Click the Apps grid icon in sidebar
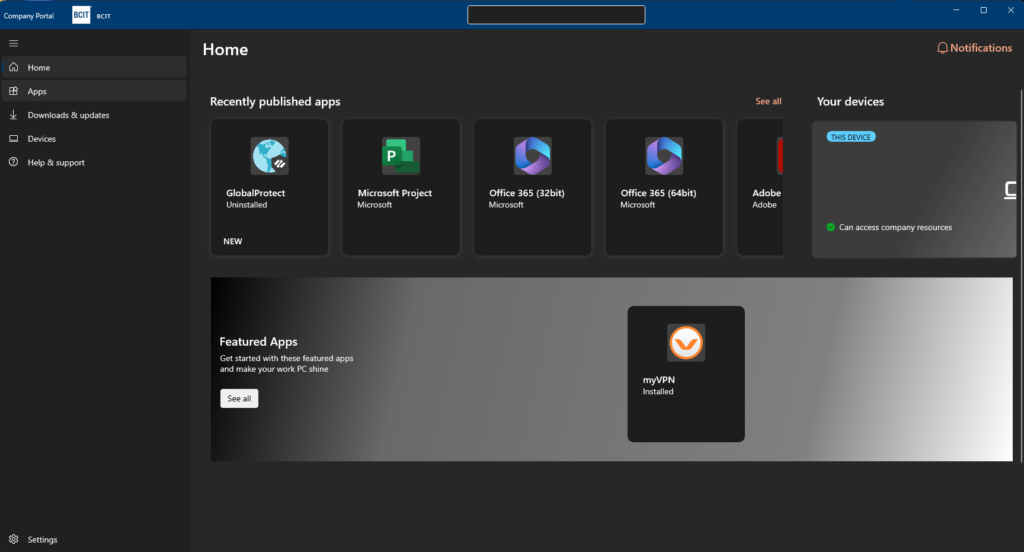 14,91
